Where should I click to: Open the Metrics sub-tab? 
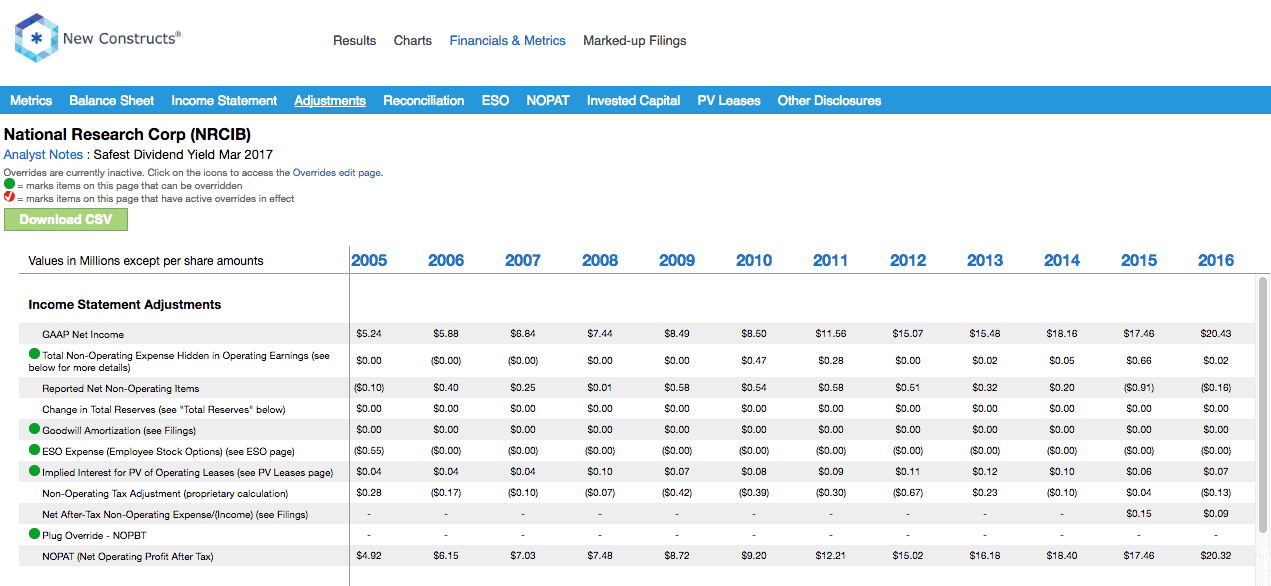[31, 101]
